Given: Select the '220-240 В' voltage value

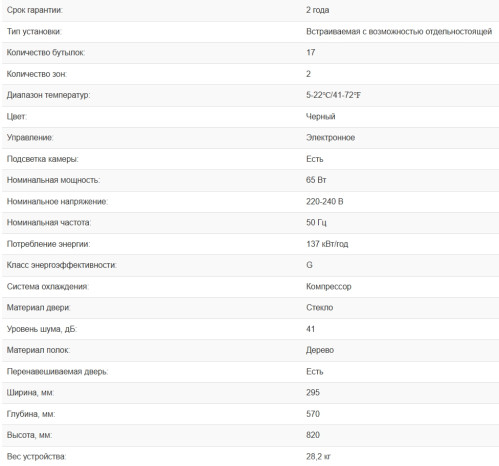Looking at the screenshot, I should 325,201.
